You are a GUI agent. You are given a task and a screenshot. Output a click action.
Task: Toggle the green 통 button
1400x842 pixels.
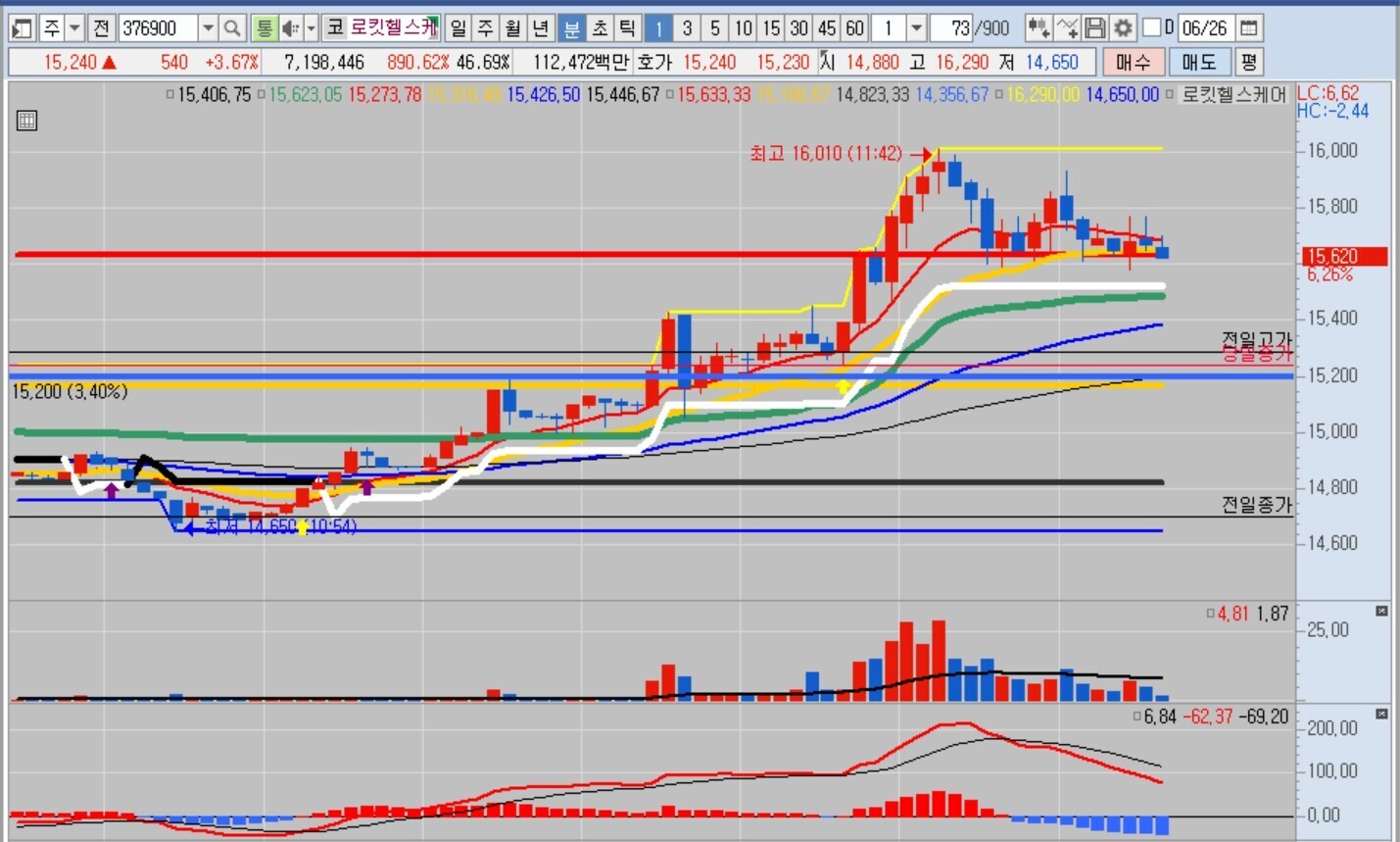point(264,27)
